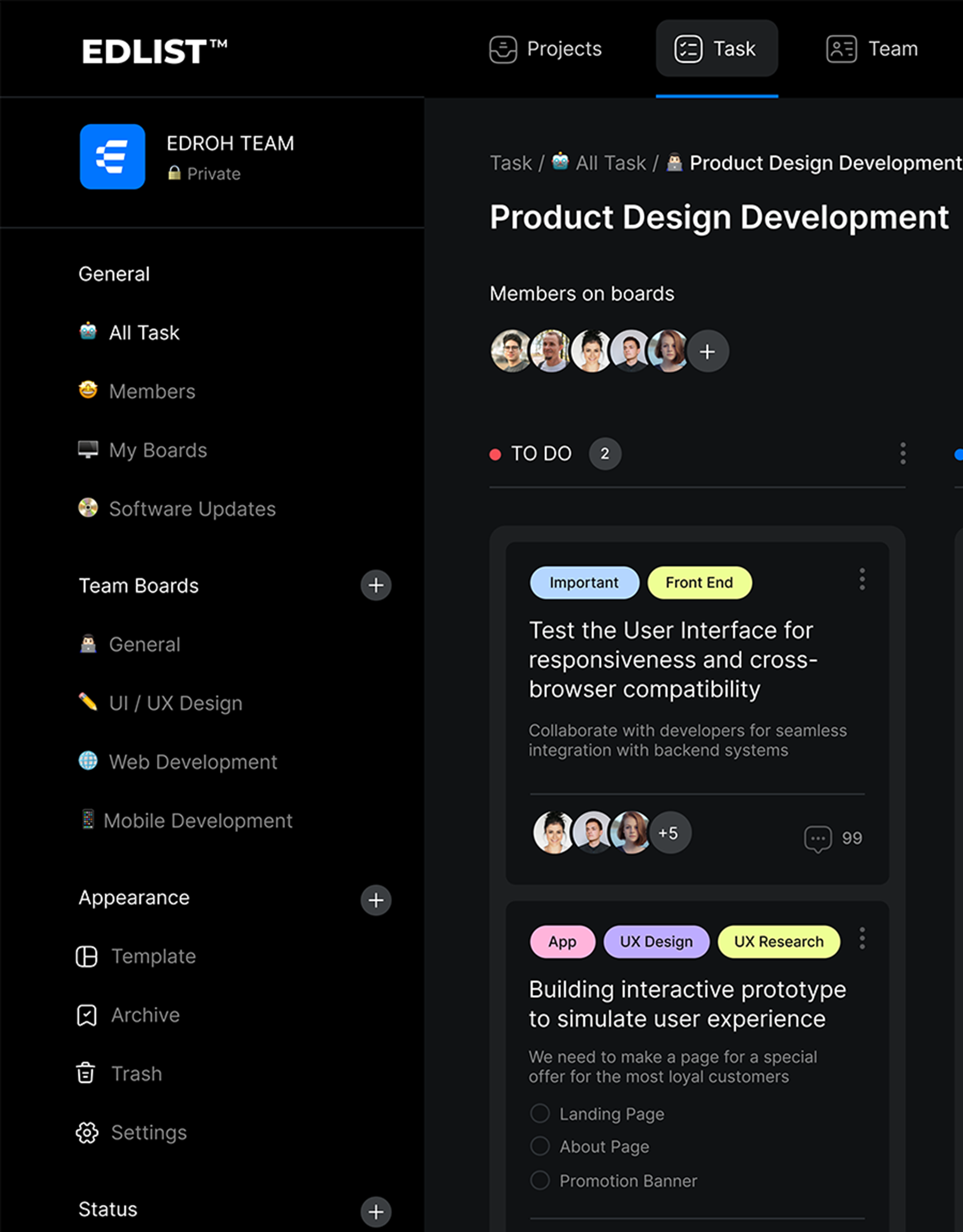Go to Task breadcrumb link
Image resolution: width=963 pixels, height=1232 pixels.
pos(511,163)
